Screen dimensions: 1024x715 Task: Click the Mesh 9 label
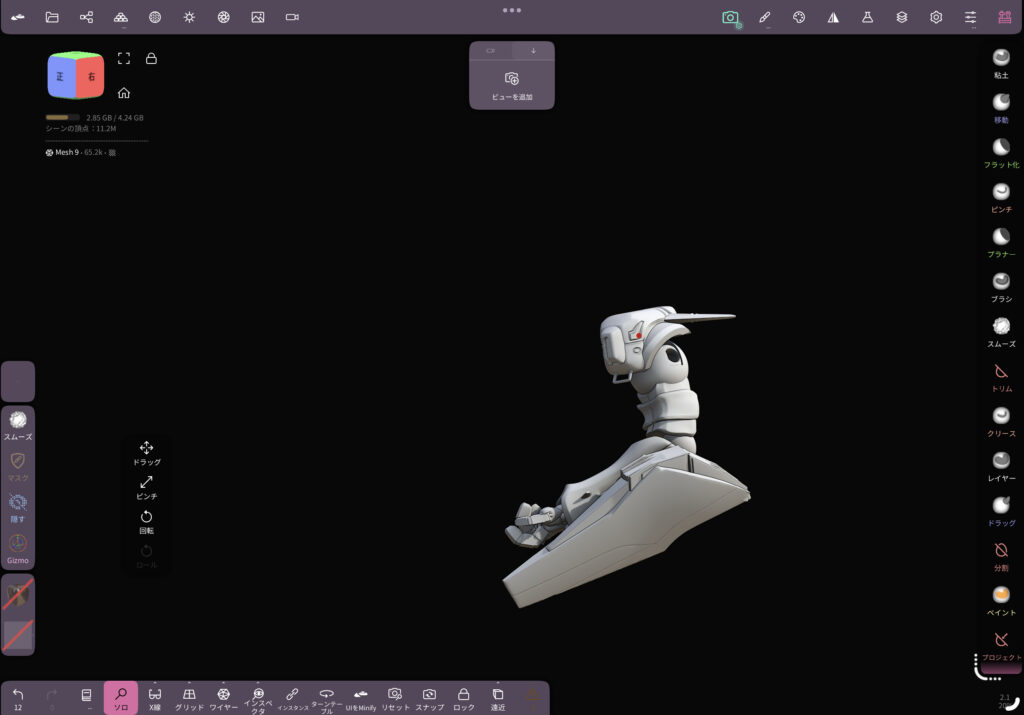(x=67, y=152)
